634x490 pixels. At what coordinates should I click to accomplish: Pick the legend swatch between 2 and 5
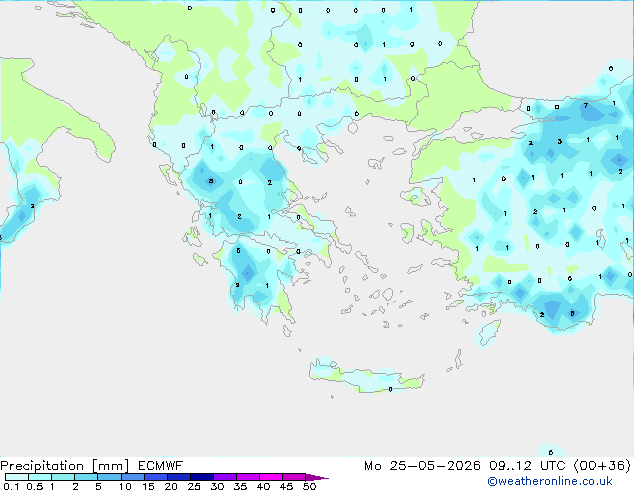click(x=86, y=477)
